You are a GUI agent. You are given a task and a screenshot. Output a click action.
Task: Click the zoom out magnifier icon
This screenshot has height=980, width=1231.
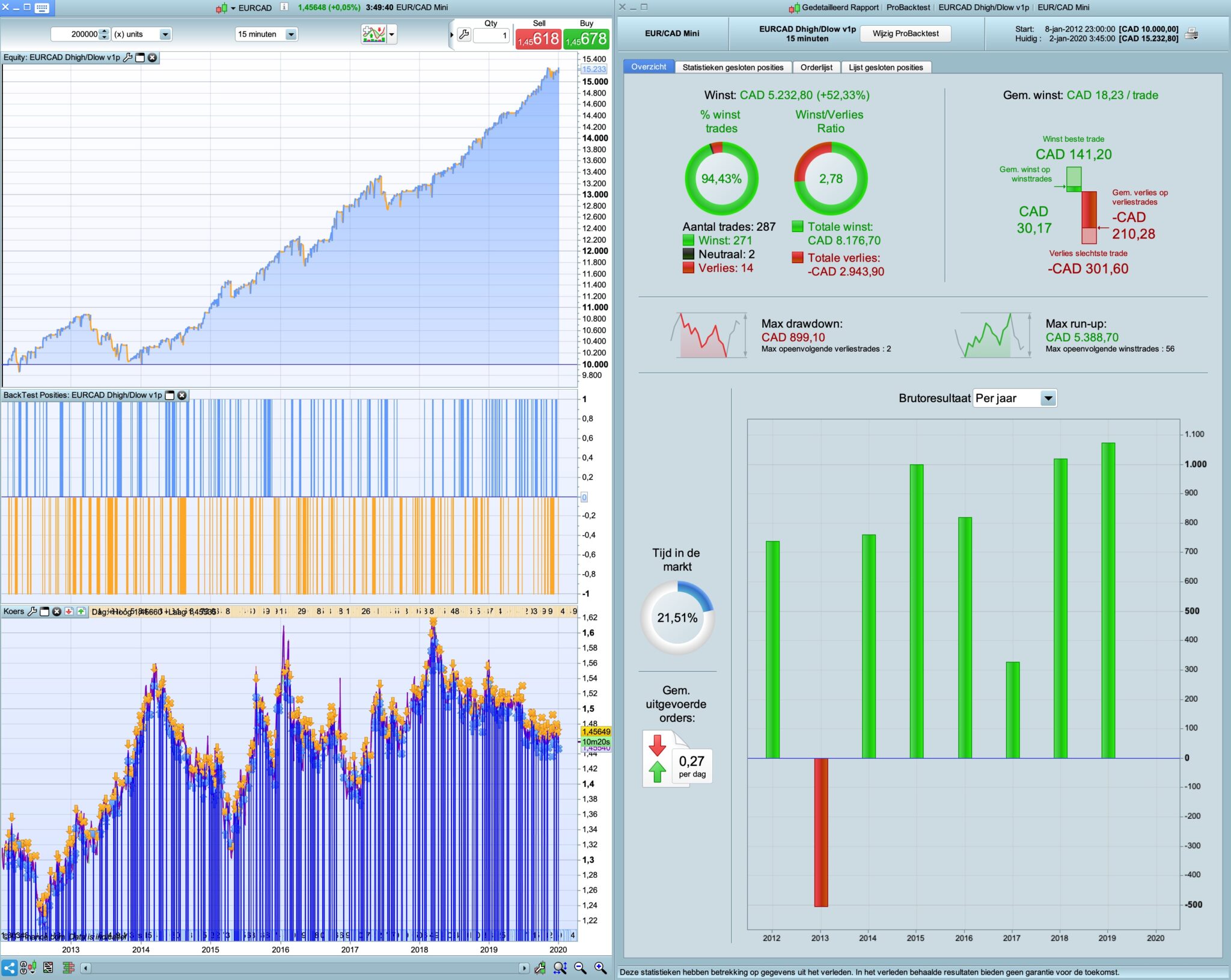pos(580,967)
